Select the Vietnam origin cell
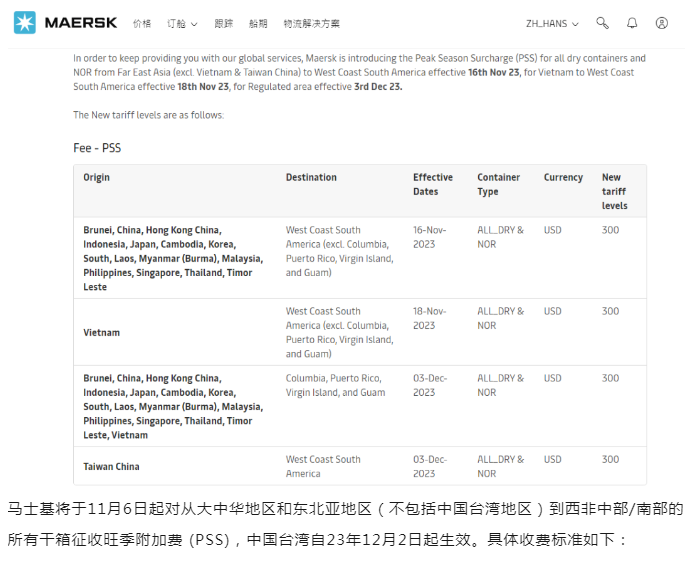The image size is (693, 567). (x=102, y=332)
